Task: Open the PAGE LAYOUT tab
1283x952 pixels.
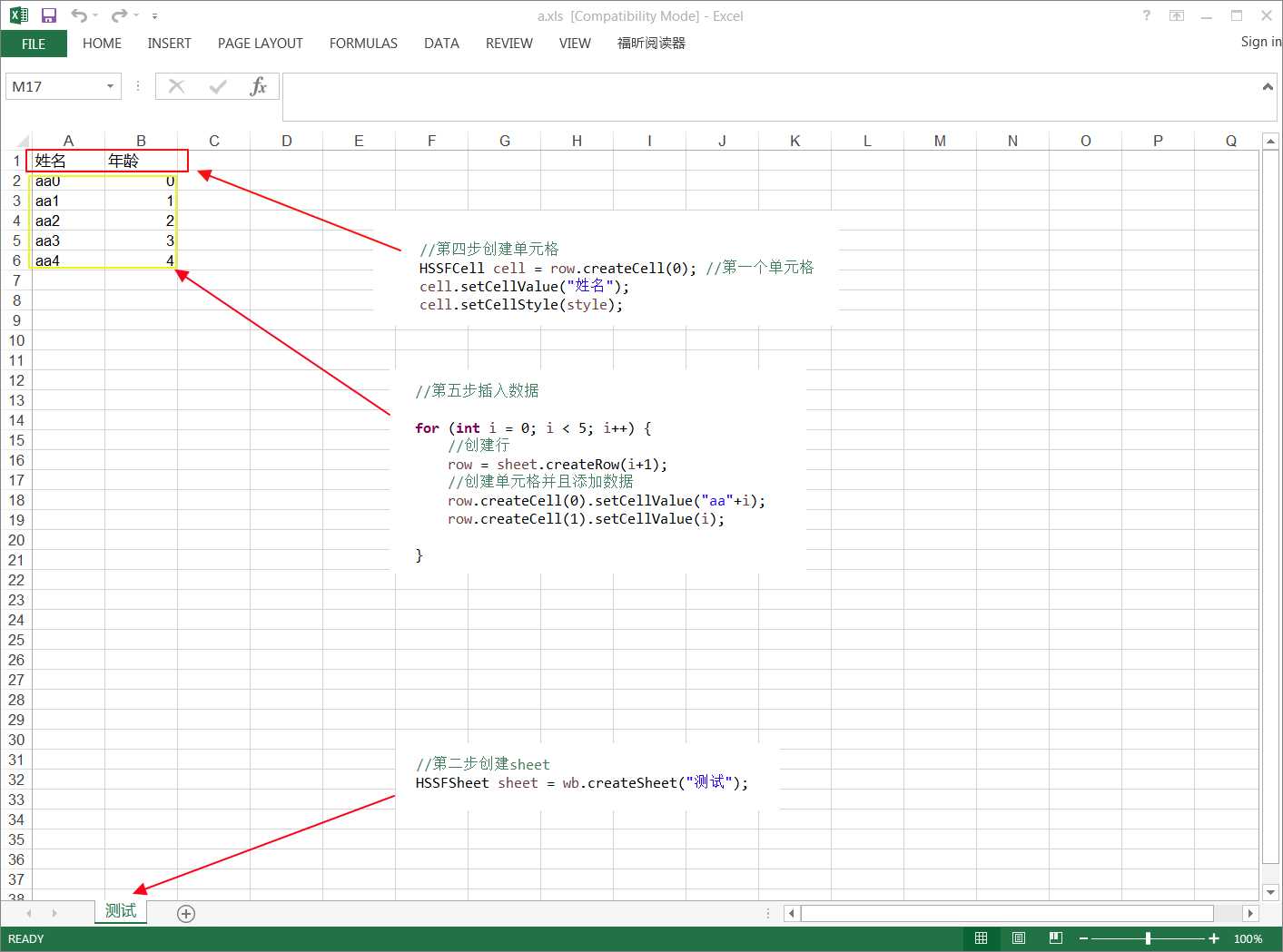Action: [x=260, y=44]
